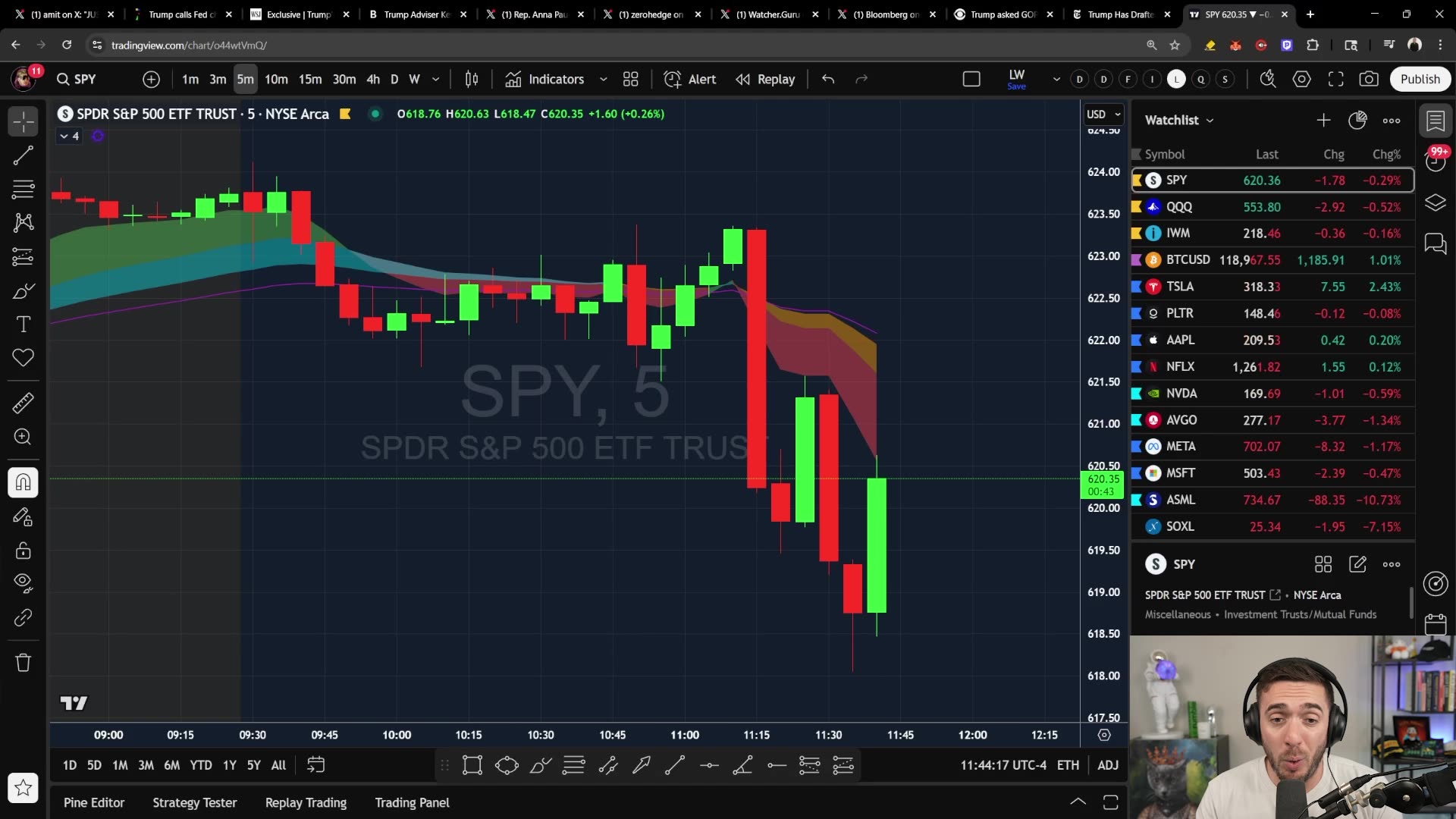Switch to the zerohedge browser tab
Screen dimensions: 1456x819
[651, 14]
